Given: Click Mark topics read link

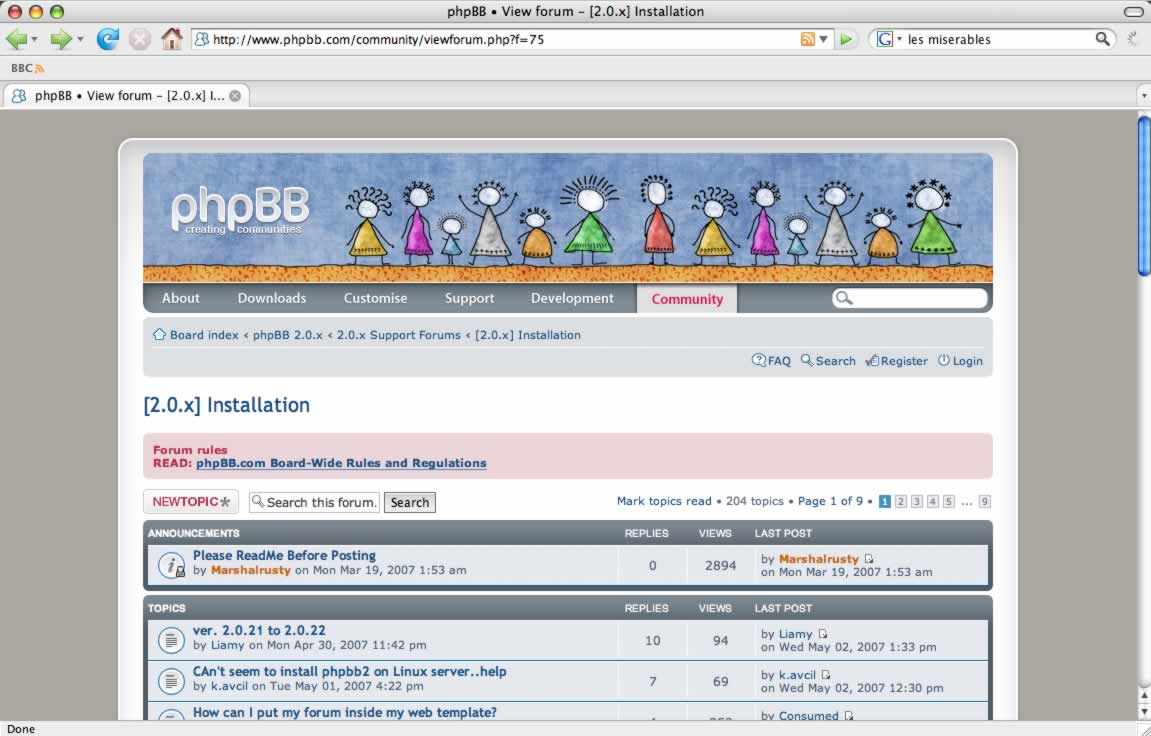Looking at the screenshot, I should 664,501.
